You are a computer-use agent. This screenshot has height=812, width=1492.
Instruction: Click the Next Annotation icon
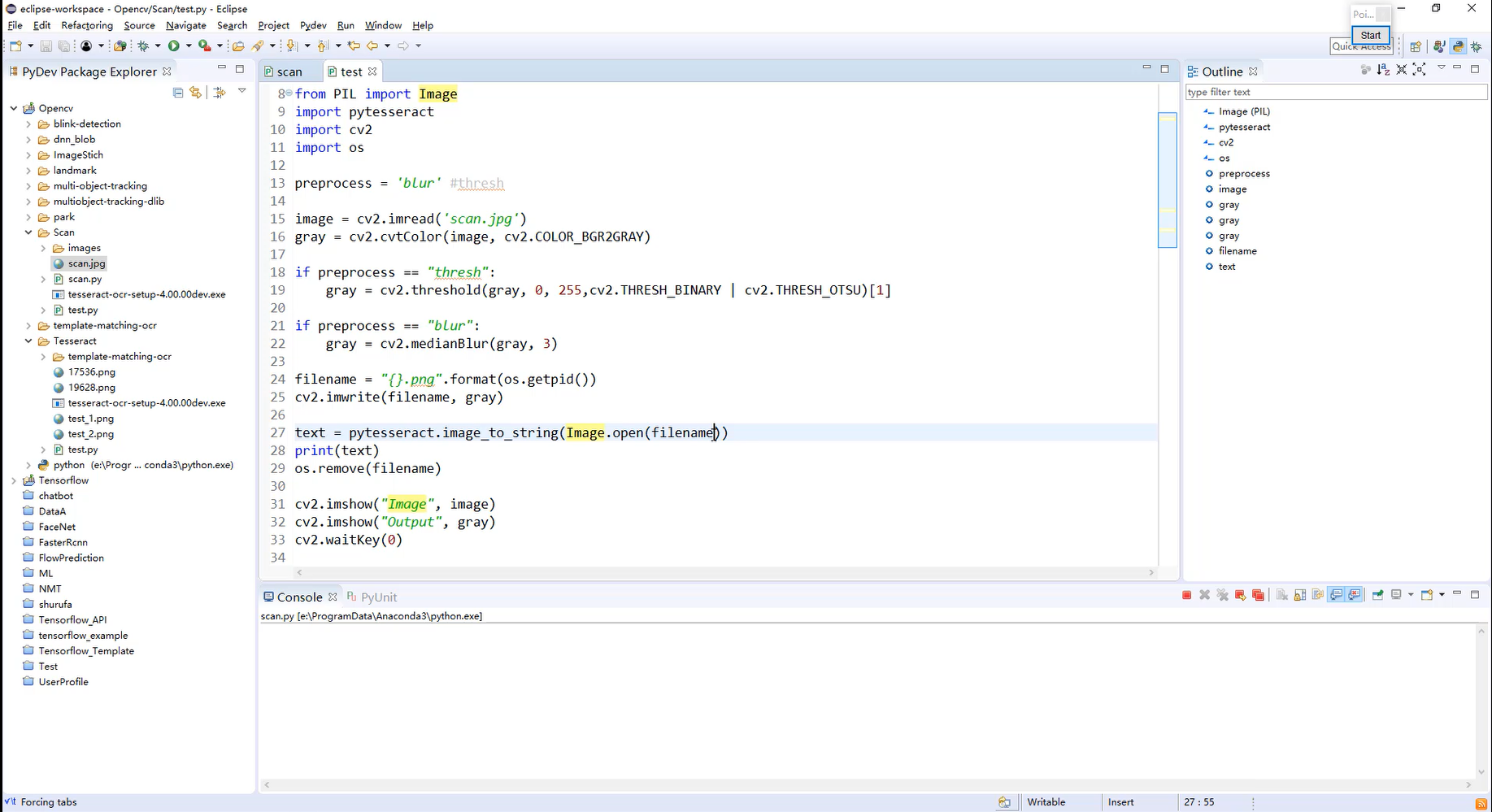[291, 46]
